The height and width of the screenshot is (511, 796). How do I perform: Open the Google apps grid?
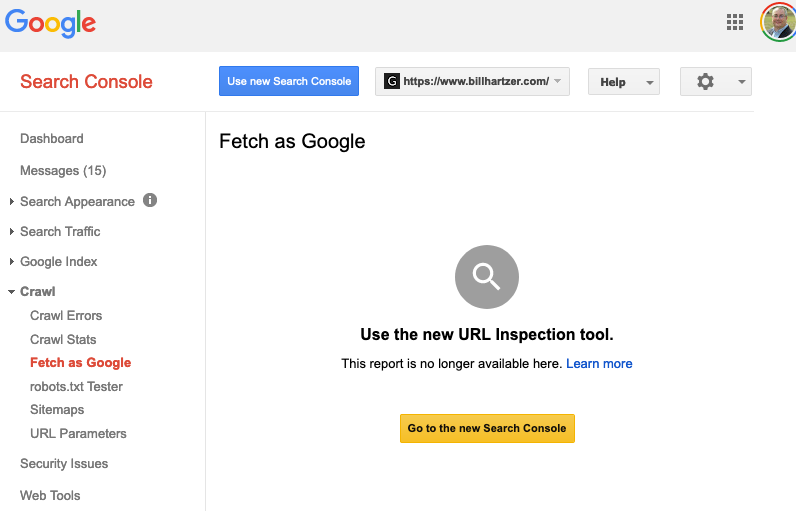pyautogui.click(x=735, y=22)
